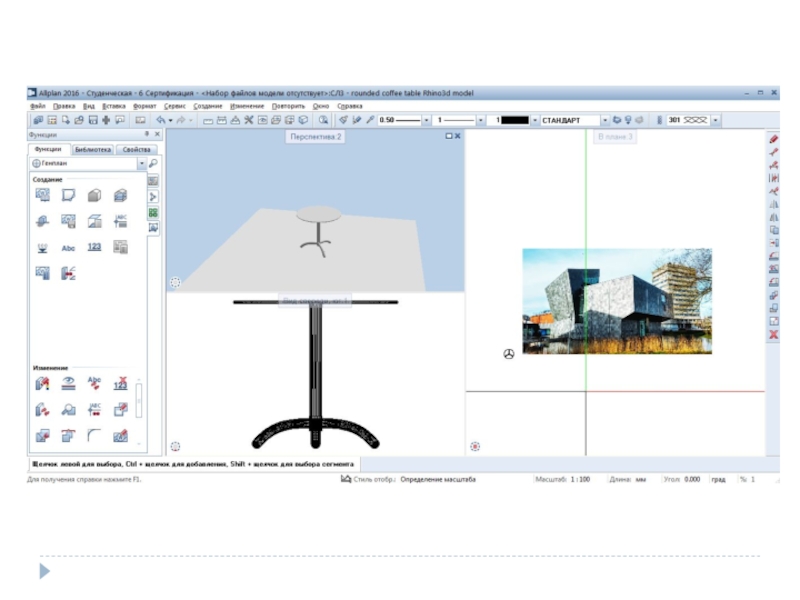800x600 pixels.
Task: Click the magnifier icon beside Генплан
Action: [154, 163]
